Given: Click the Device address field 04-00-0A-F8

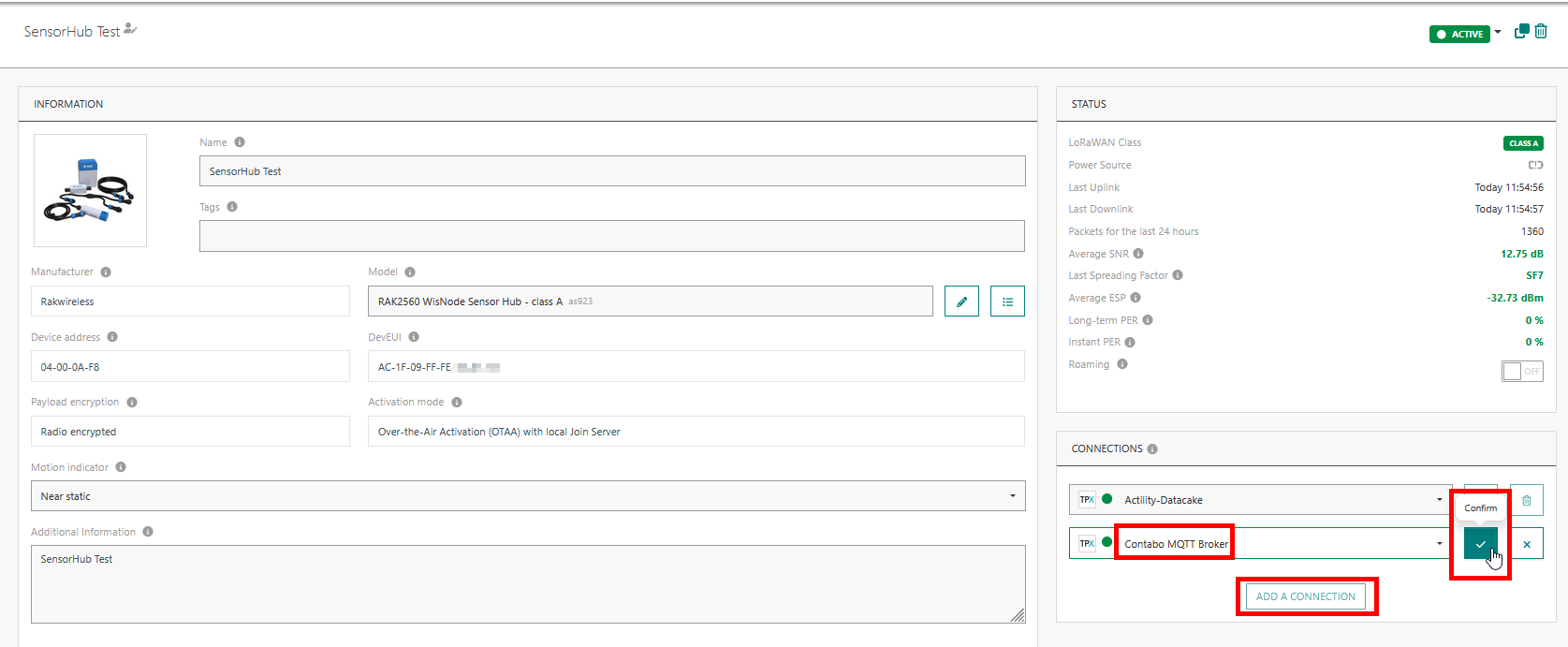Looking at the screenshot, I should coord(190,366).
